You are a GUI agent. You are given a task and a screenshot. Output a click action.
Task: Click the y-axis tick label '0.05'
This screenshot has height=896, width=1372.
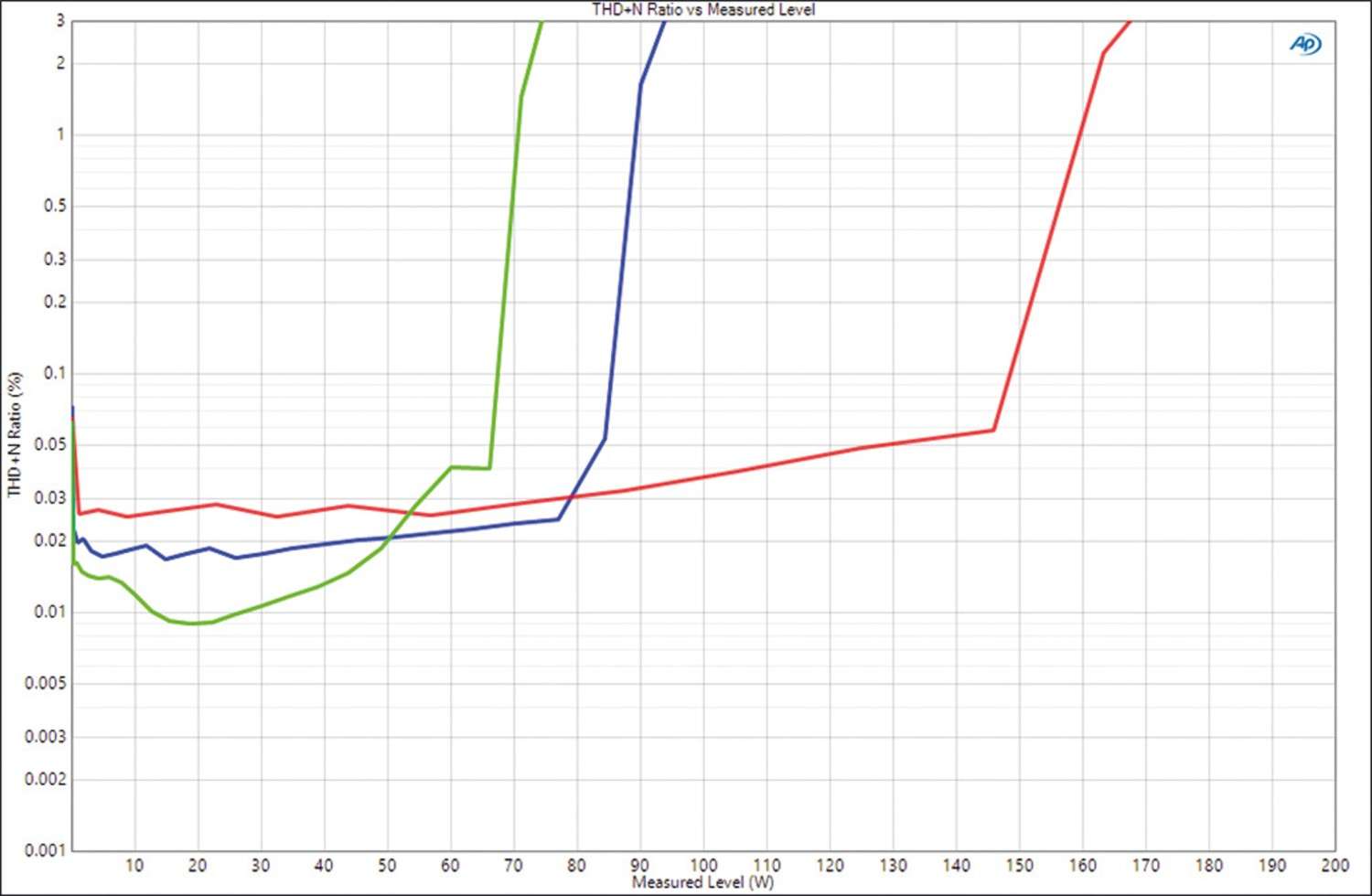[50, 444]
